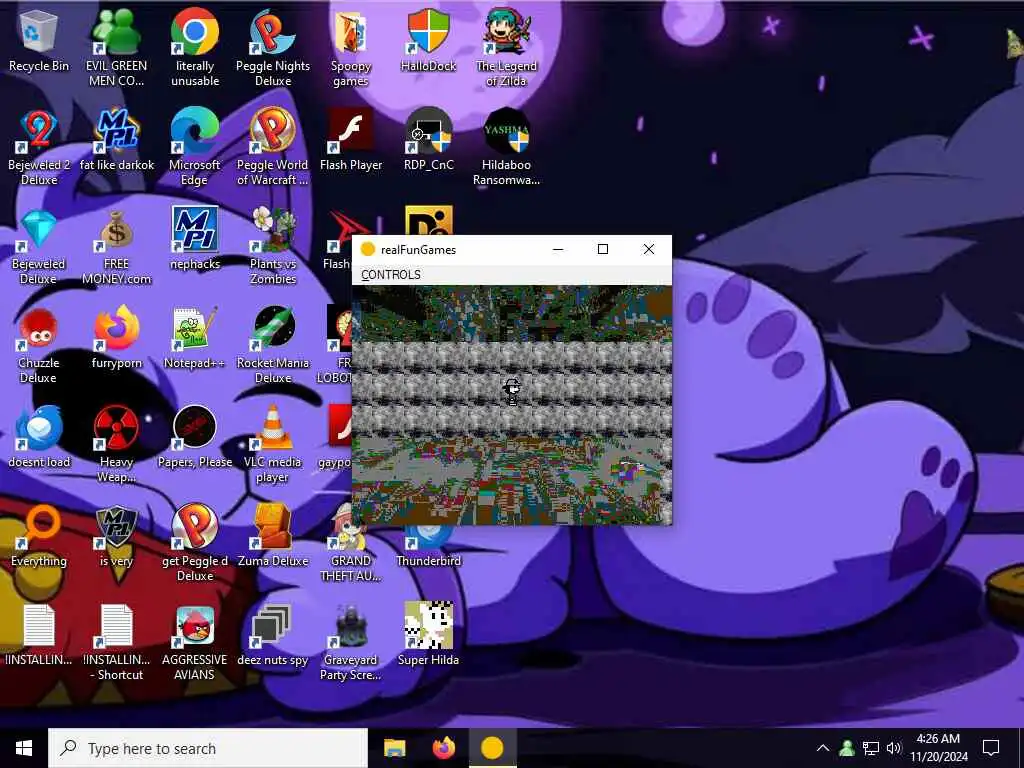Launch Notepad++ from desktop

[x=195, y=338]
